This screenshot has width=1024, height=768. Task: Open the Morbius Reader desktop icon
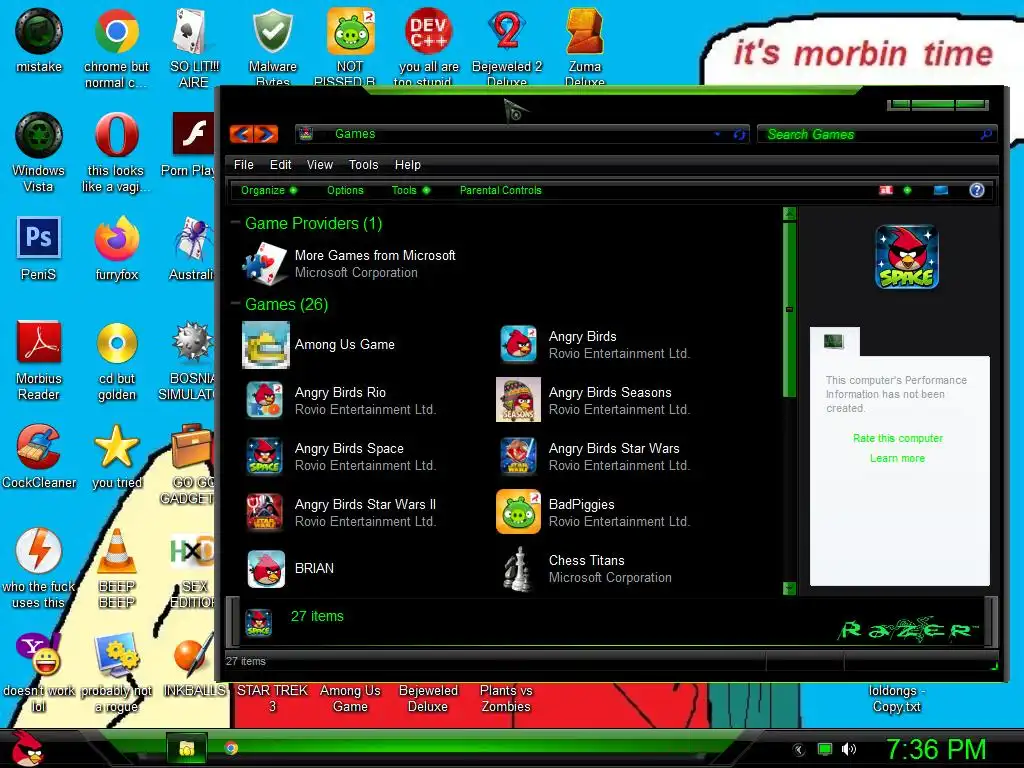tap(39, 342)
